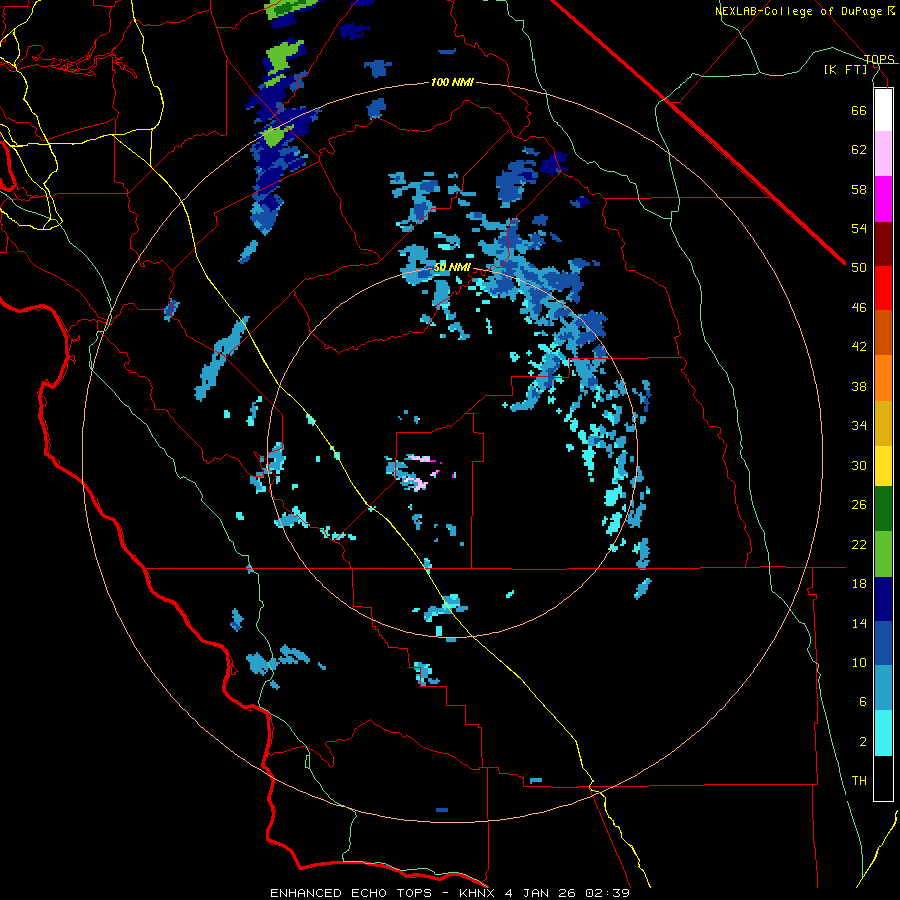This screenshot has height=900, width=900.
Task: Click the legend value '58'
Action: click(x=859, y=189)
